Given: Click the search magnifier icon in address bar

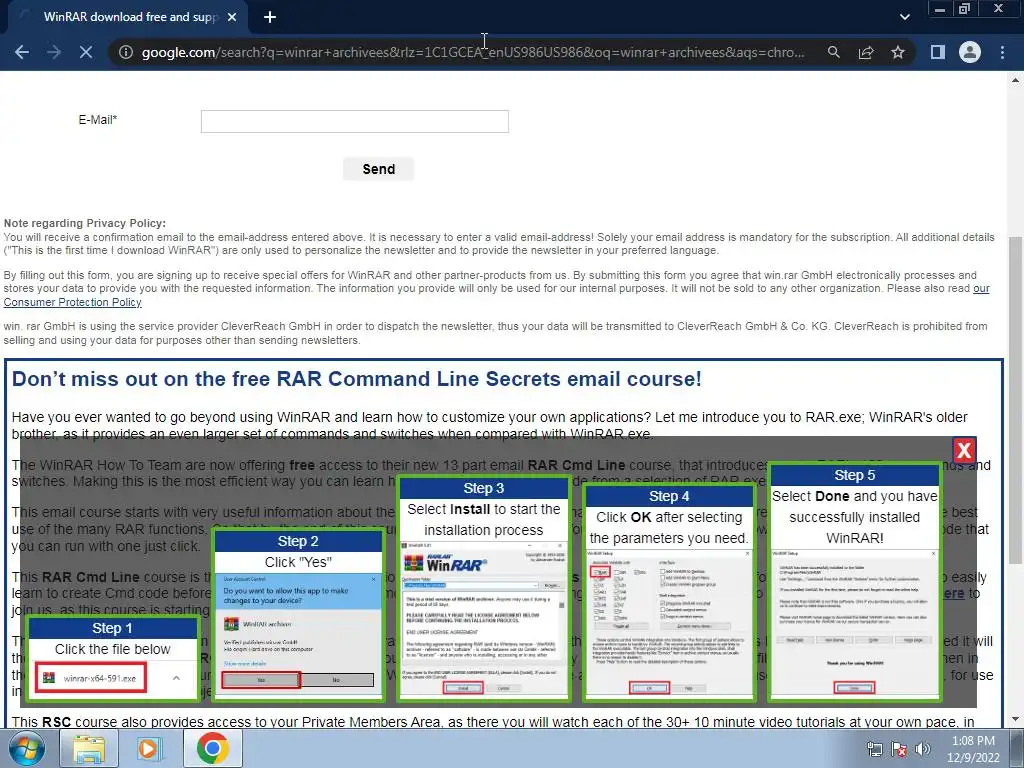Looking at the screenshot, I should 833,52.
